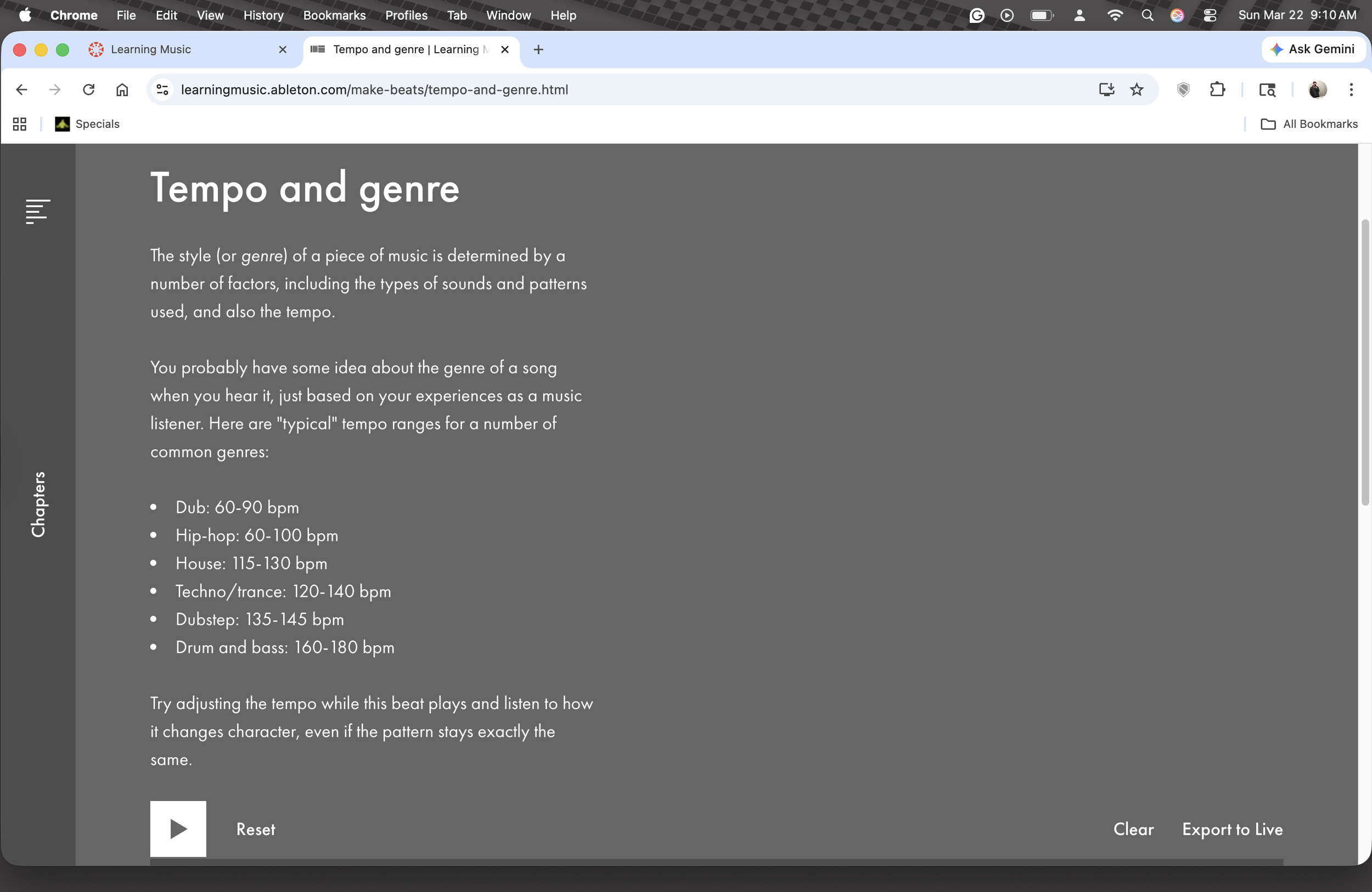
Task: Click the Install Learning Music app icon
Action: click(1106, 90)
